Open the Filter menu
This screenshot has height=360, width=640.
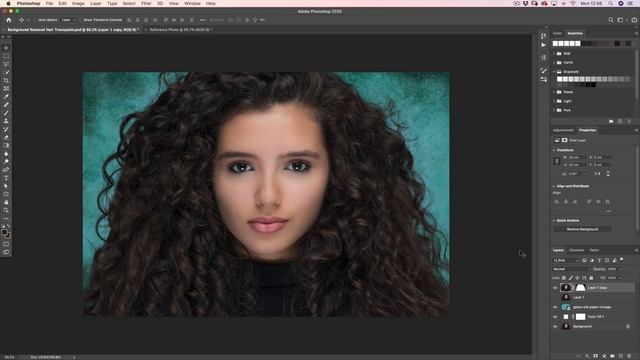146,3
